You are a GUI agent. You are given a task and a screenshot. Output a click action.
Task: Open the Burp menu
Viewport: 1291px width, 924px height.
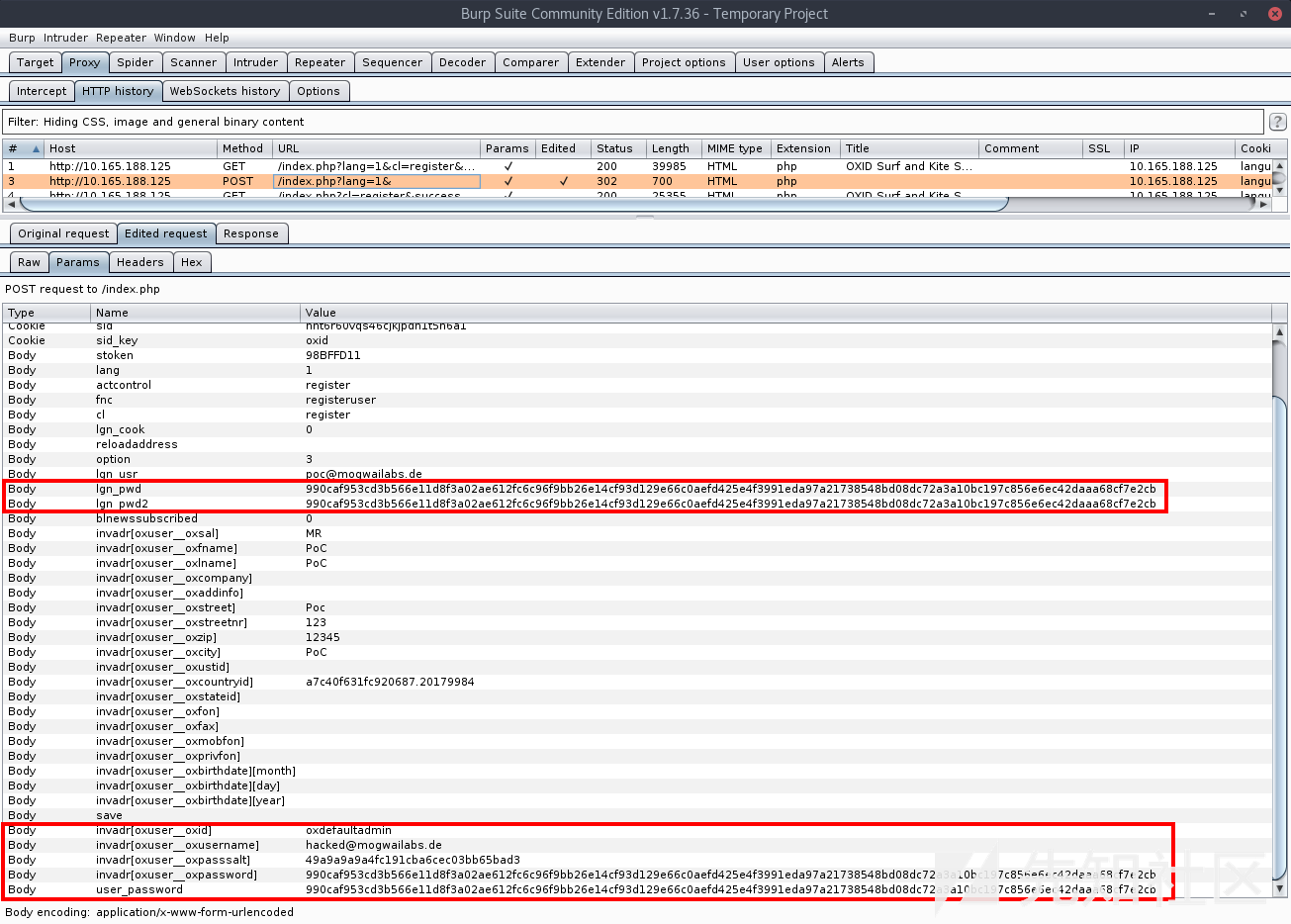(x=22, y=38)
